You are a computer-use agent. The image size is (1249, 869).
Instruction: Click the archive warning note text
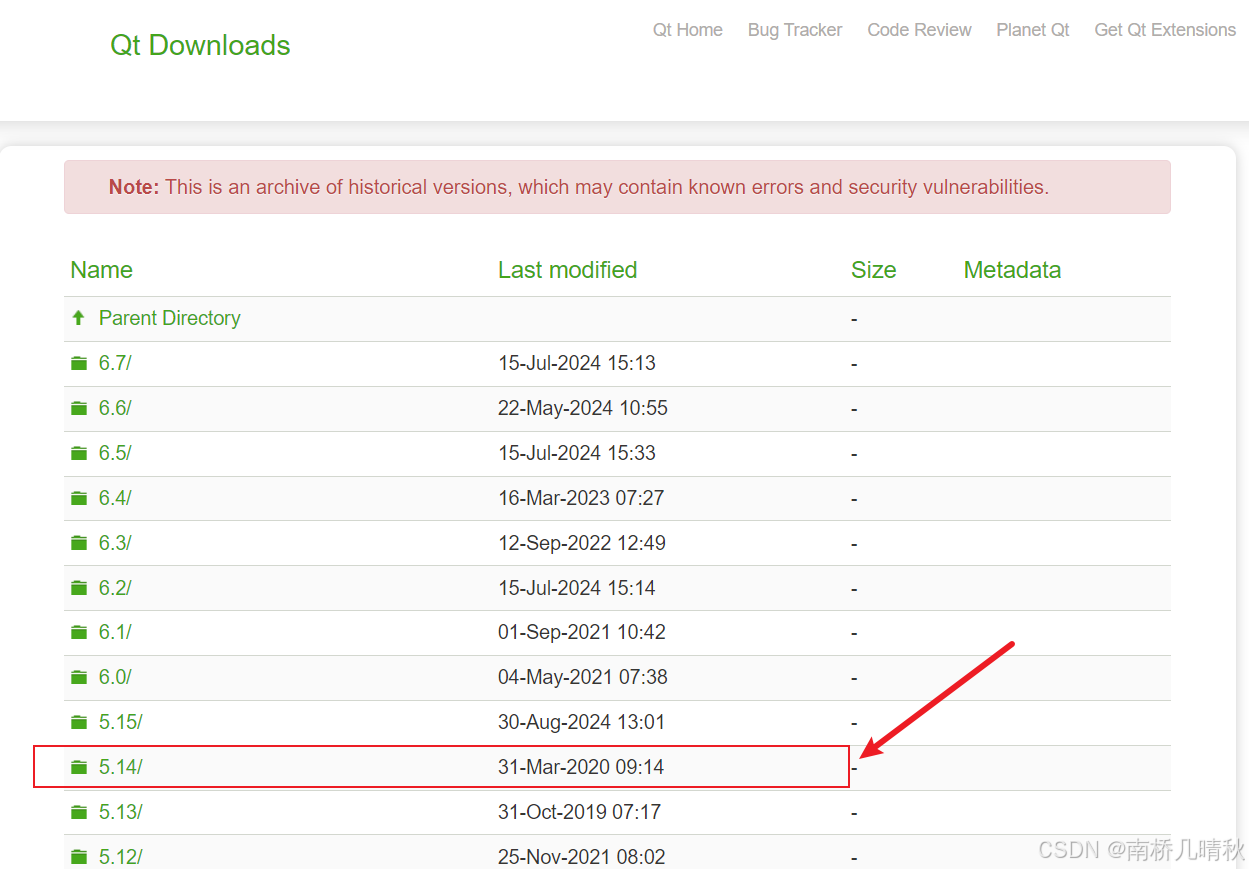tap(579, 187)
